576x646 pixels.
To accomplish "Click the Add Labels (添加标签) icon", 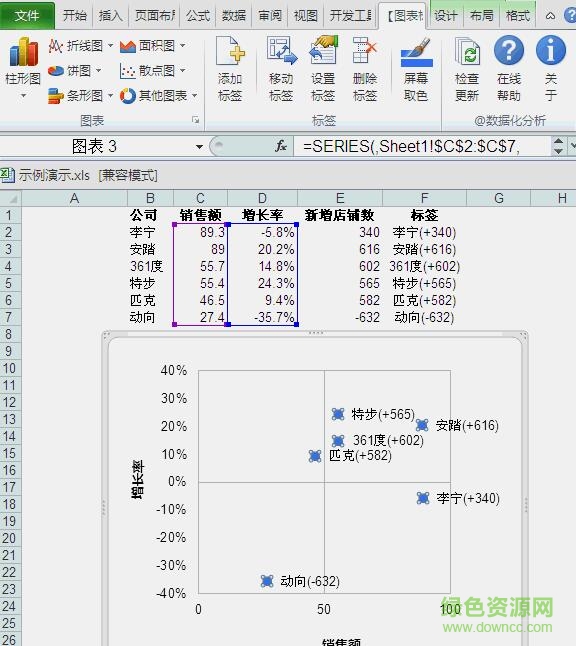I will pos(230,51).
